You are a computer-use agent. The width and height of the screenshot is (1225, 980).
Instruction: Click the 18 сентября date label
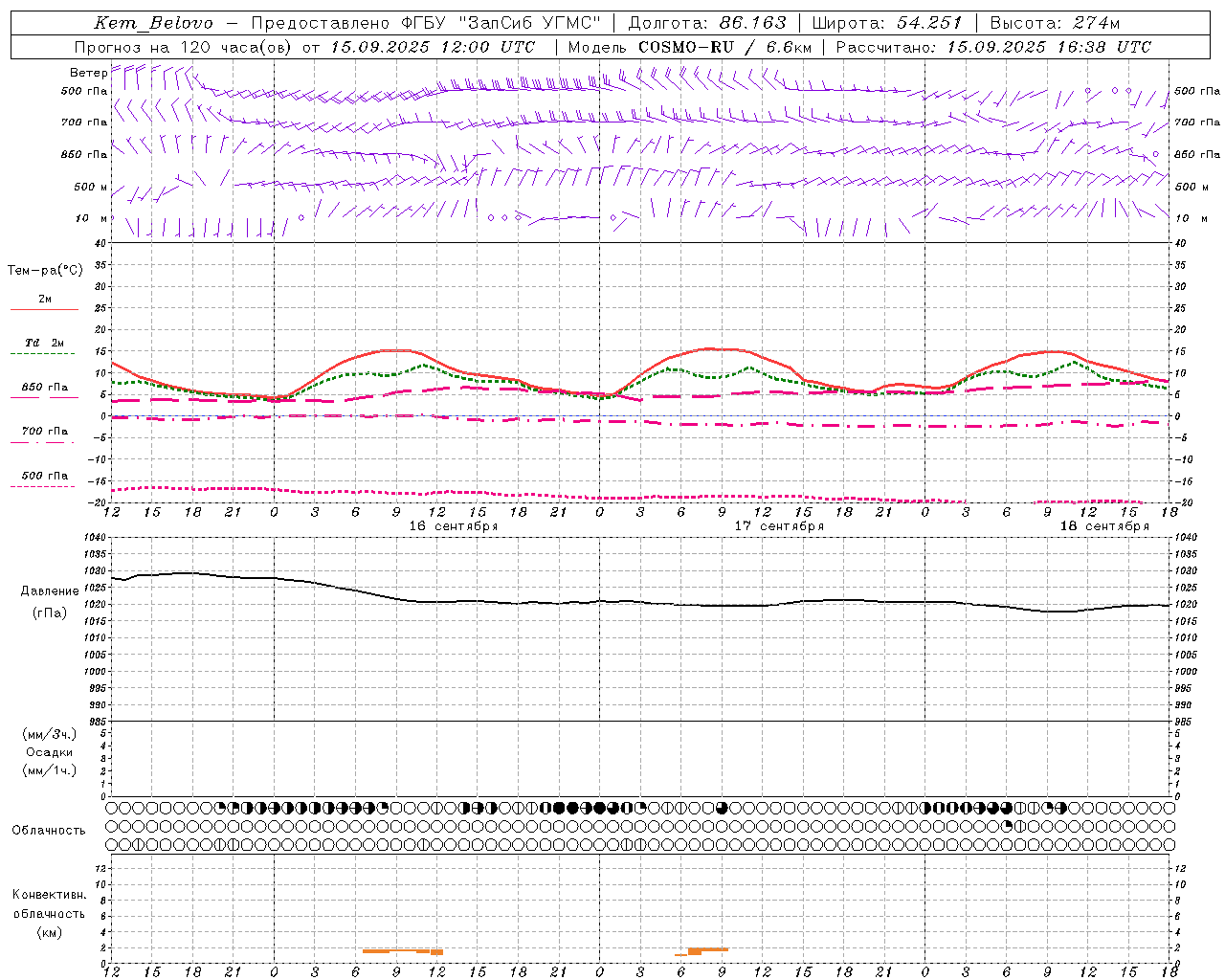pos(1104,526)
